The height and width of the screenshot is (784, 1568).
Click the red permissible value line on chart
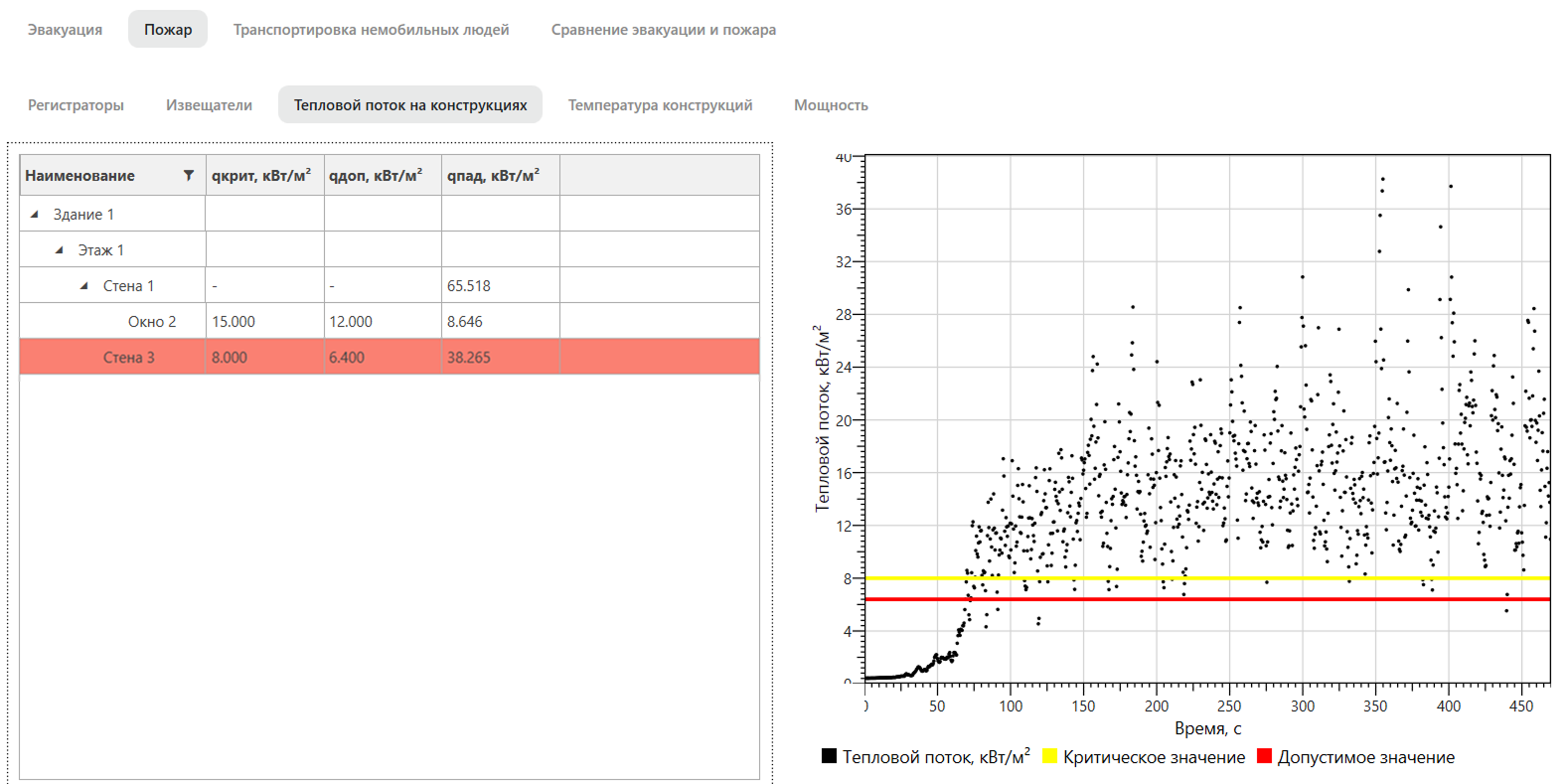tap(1207, 599)
